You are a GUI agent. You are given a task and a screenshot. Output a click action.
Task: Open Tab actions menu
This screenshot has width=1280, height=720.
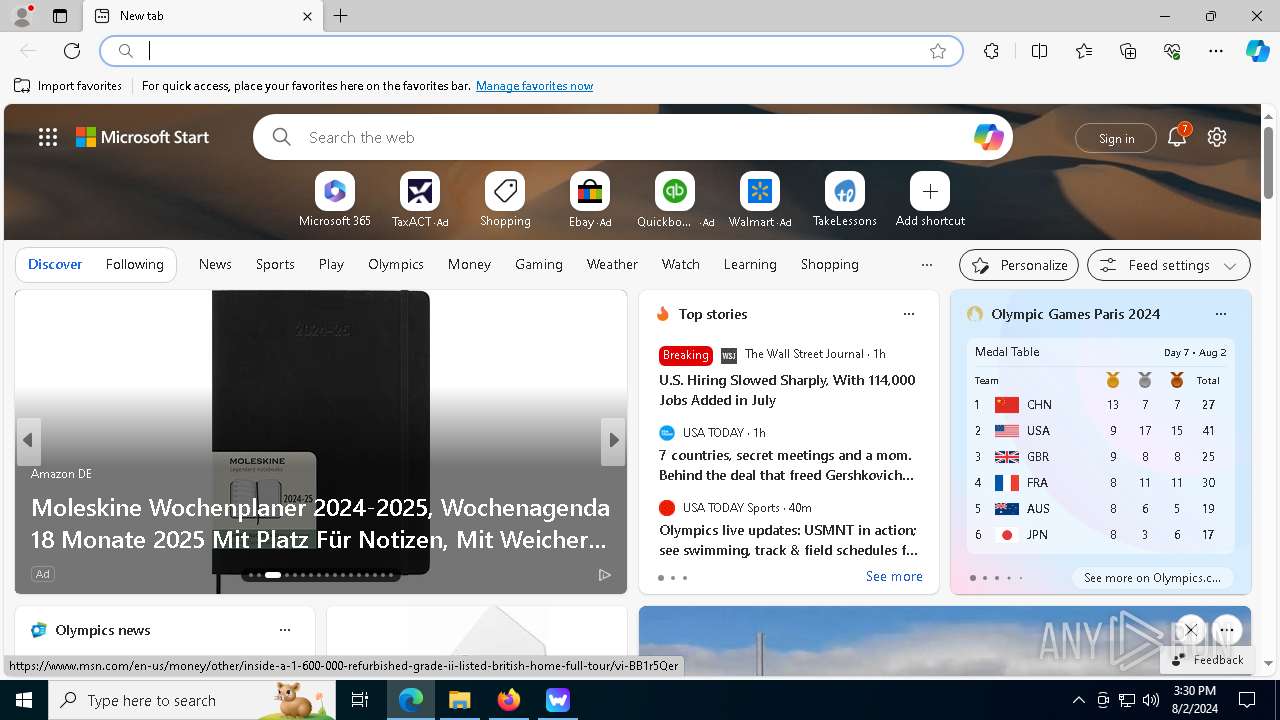click(60, 16)
